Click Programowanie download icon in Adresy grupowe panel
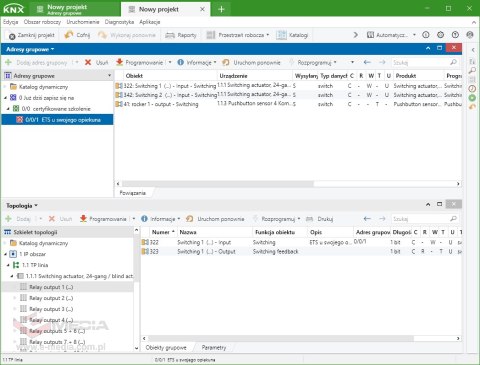This screenshot has height=365, width=480. pos(119,62)
